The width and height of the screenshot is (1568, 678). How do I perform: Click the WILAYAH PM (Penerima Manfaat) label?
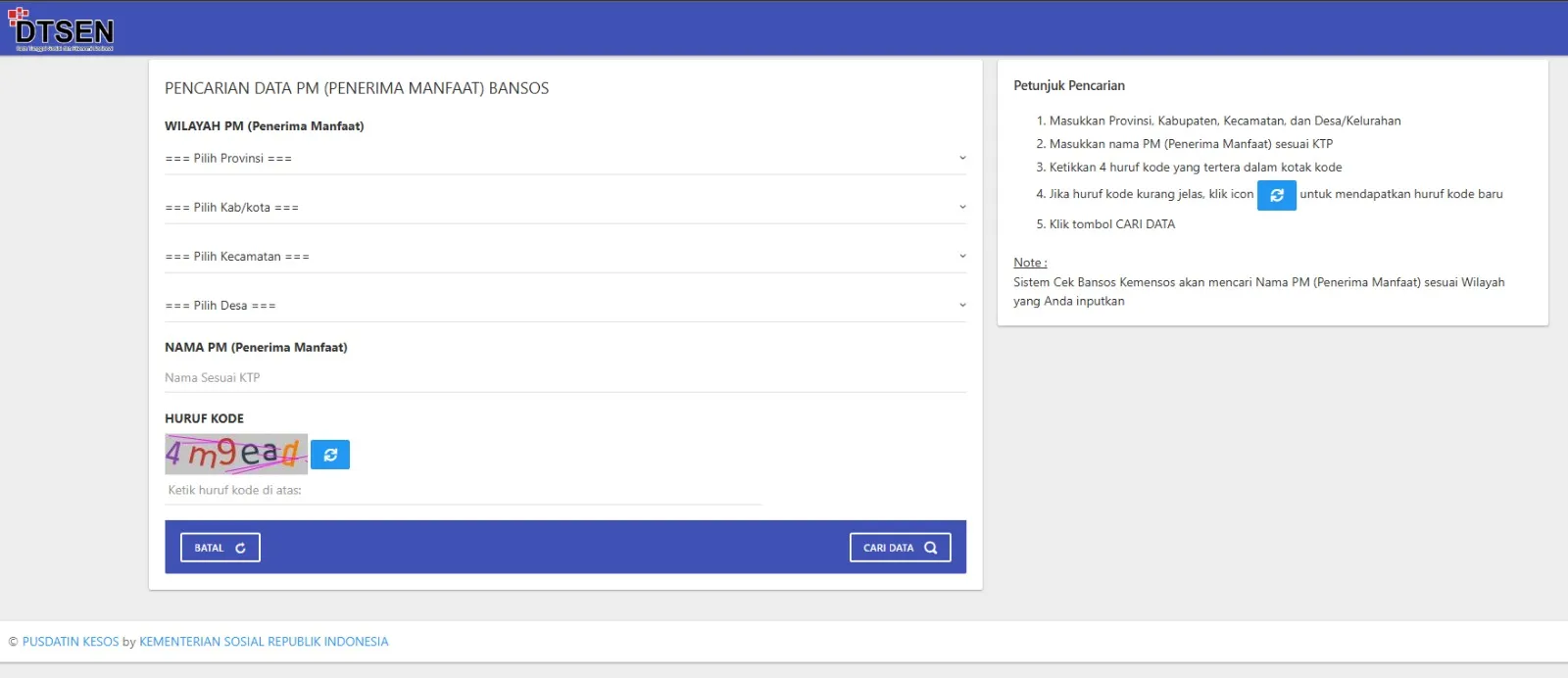click(x=264, y=126)
